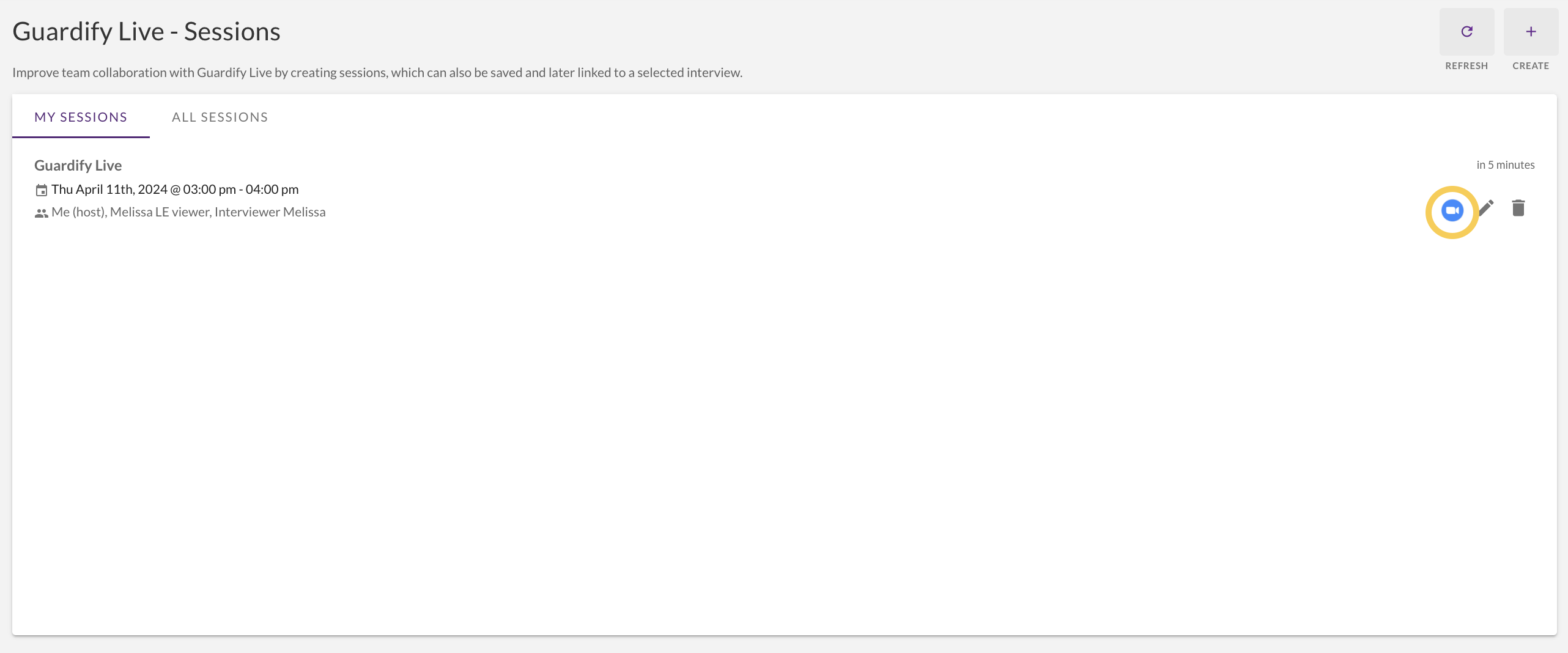Click the participants icon next to attendee names
Viewport: 1568px width, 653px height.
41,213
